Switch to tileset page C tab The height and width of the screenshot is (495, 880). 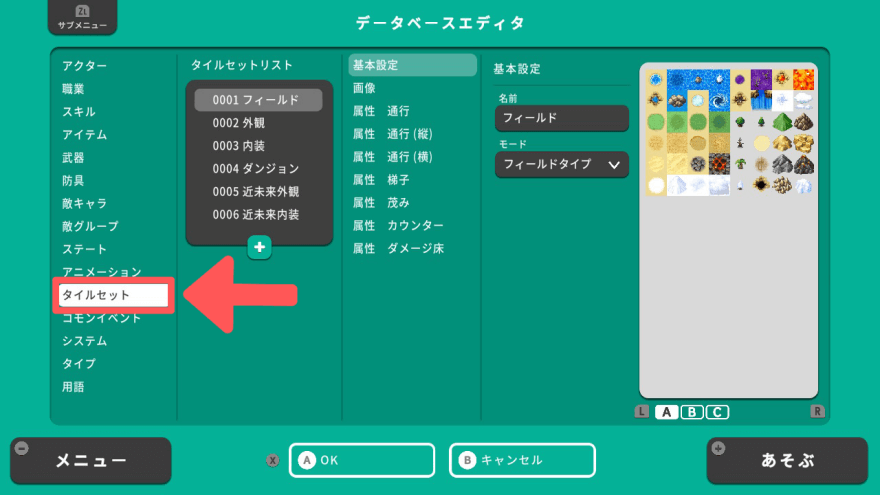[x=717, y=412]
